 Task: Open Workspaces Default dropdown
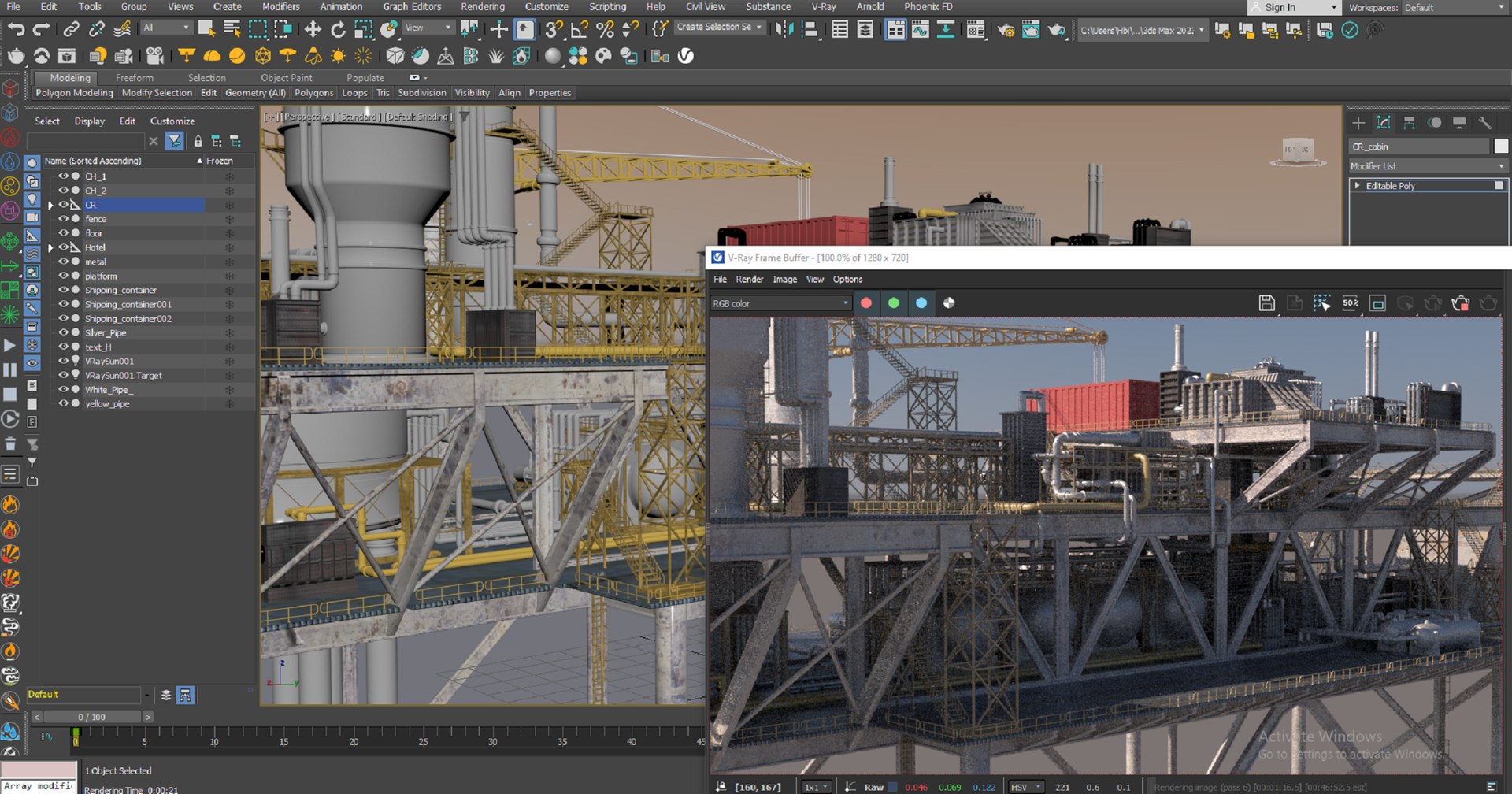point(1454,7)
